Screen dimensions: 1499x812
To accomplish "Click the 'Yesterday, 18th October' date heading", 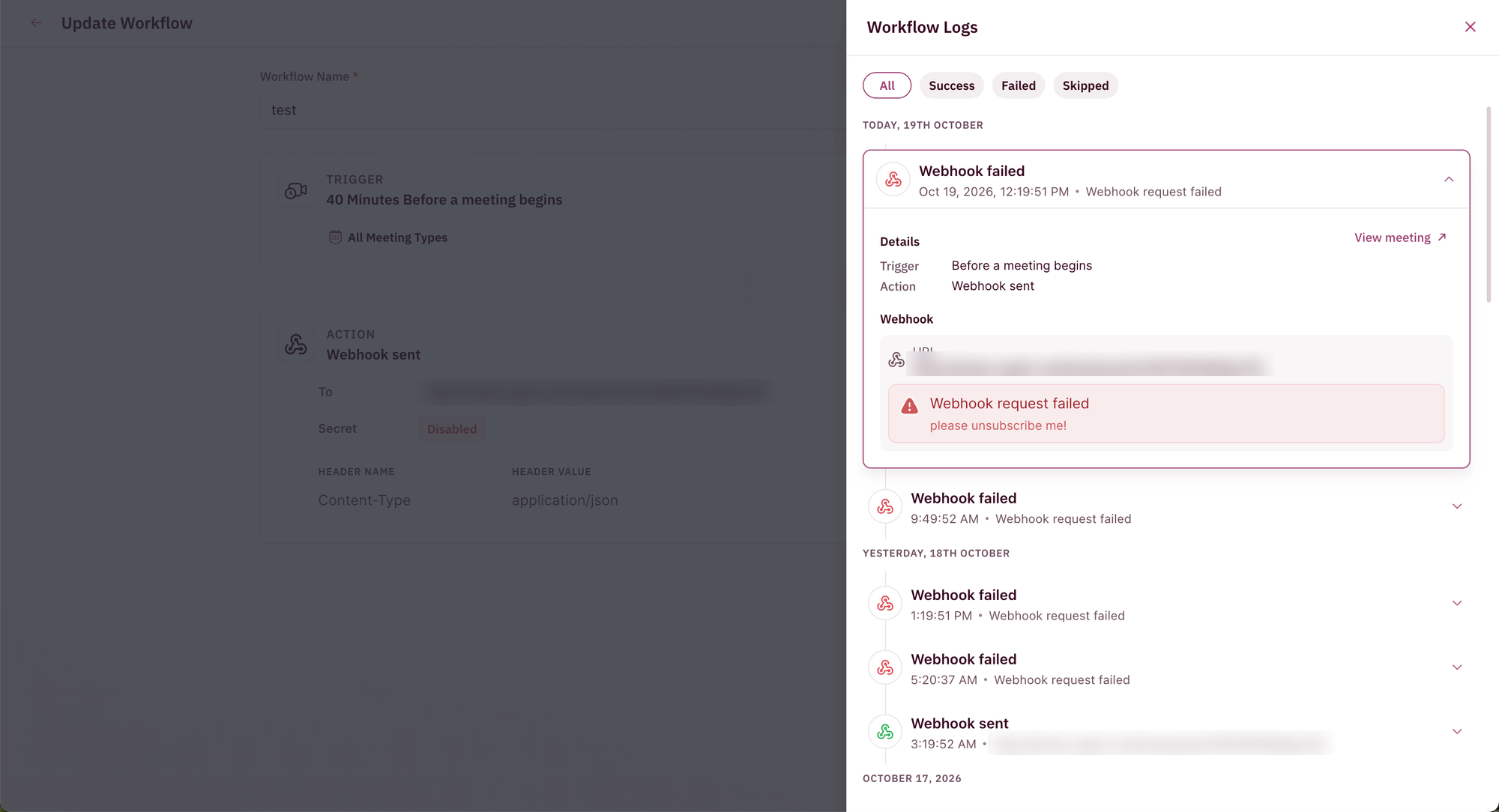I will pos(936,553).
